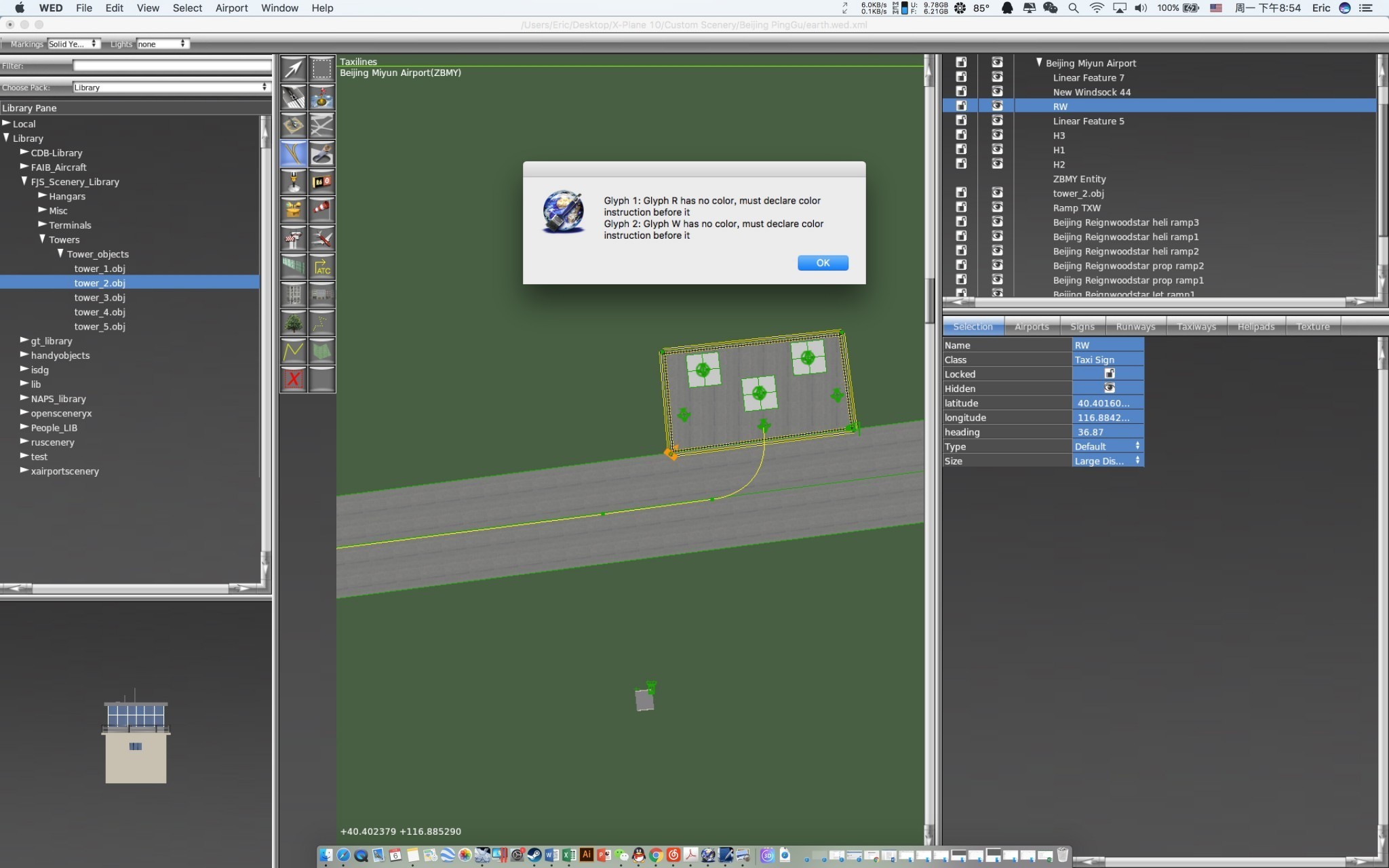This screenshot has width=1389, height=868.
Task: Click the tower preview thumbnail
Action: coord(136,737)
